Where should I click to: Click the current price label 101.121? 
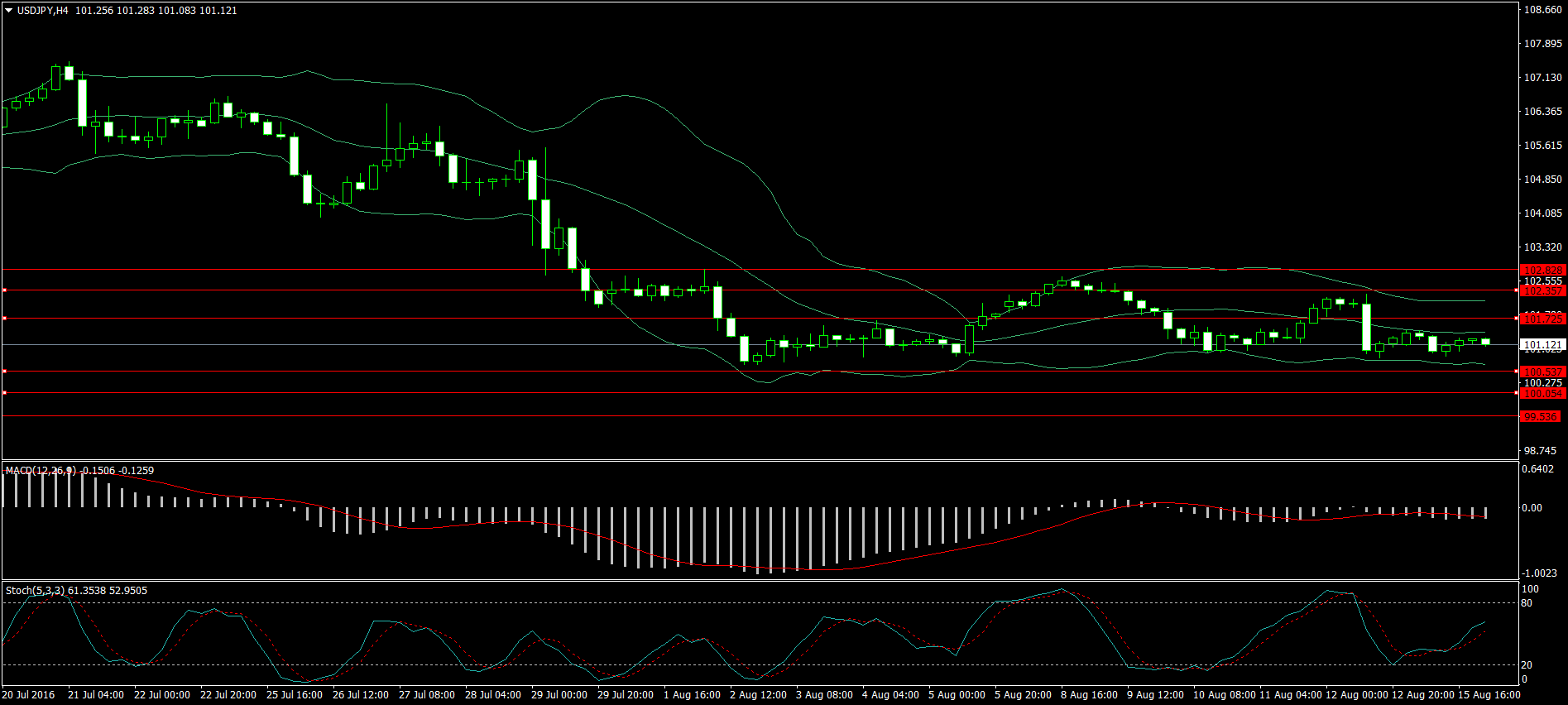[1543, 345]
